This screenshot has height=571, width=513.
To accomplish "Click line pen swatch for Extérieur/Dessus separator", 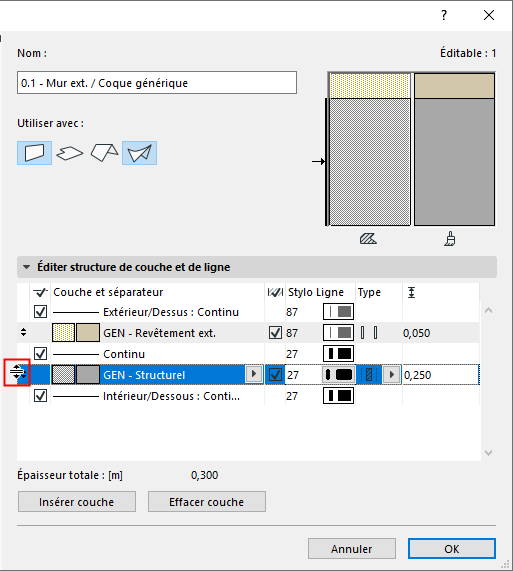I will click(x=338, y=312).
